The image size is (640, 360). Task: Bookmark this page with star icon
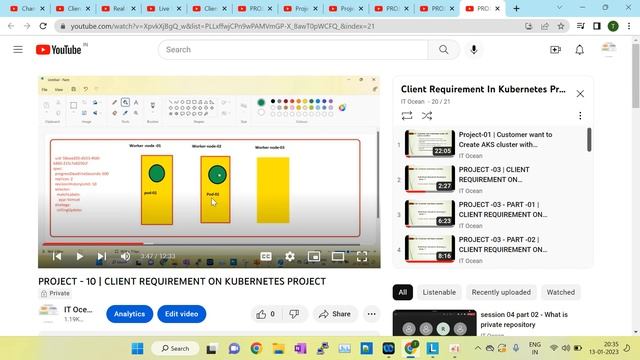[x=561, y=26]
